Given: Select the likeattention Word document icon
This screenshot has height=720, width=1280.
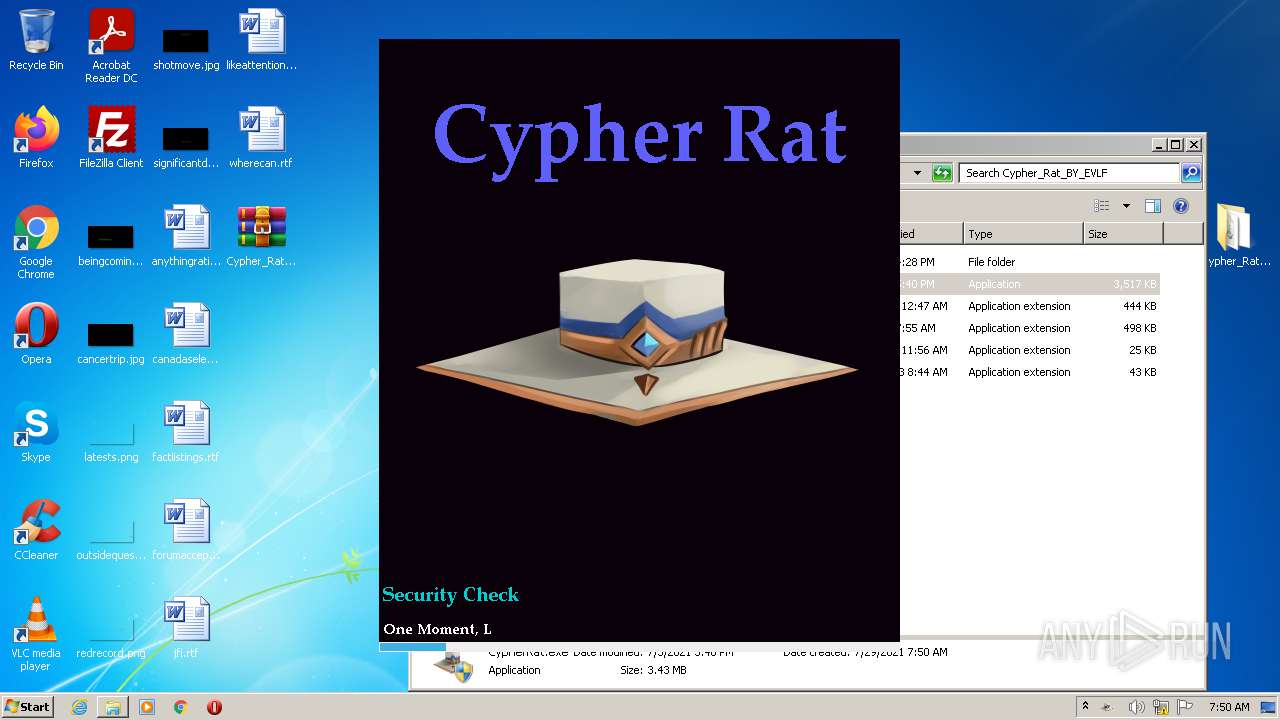Looking at the screenshot, I should point(261,40).
